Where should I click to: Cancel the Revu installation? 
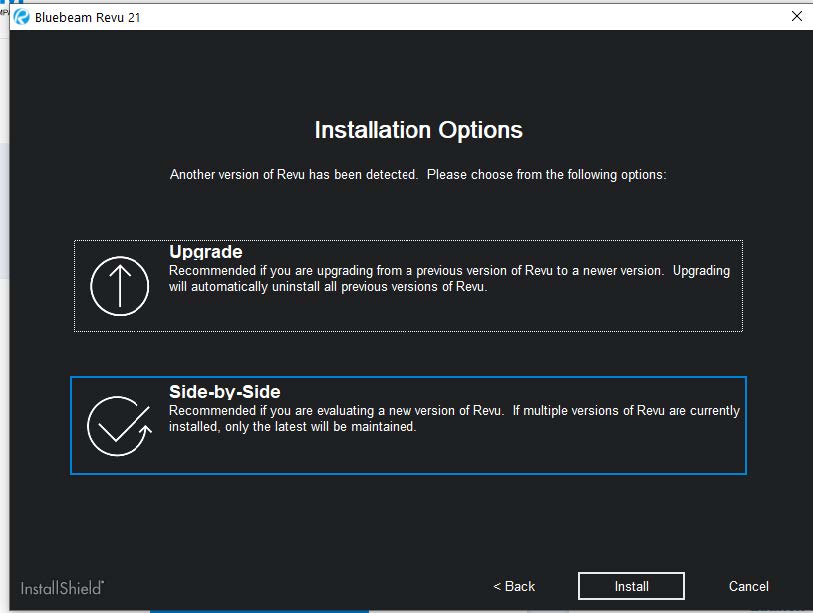tap(748, 586)
